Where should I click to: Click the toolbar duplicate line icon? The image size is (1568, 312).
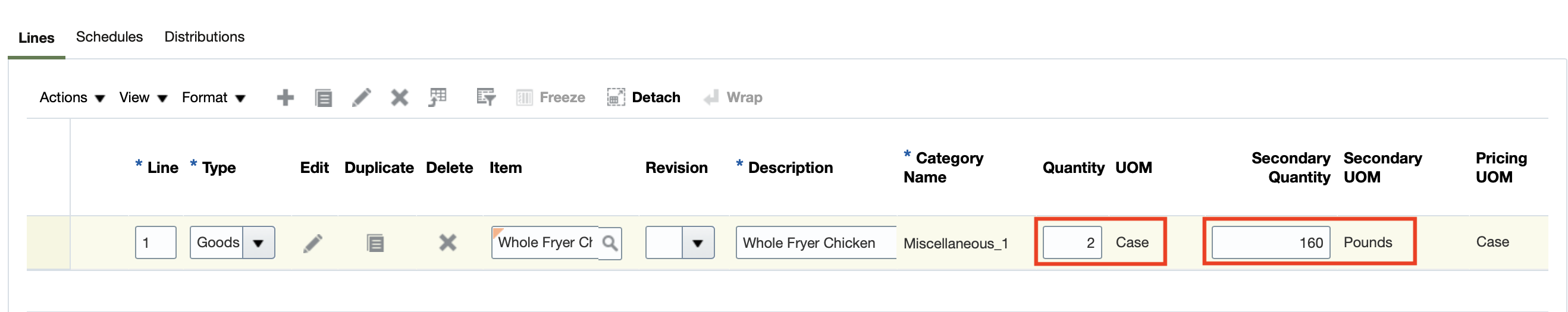pos(323,97)
